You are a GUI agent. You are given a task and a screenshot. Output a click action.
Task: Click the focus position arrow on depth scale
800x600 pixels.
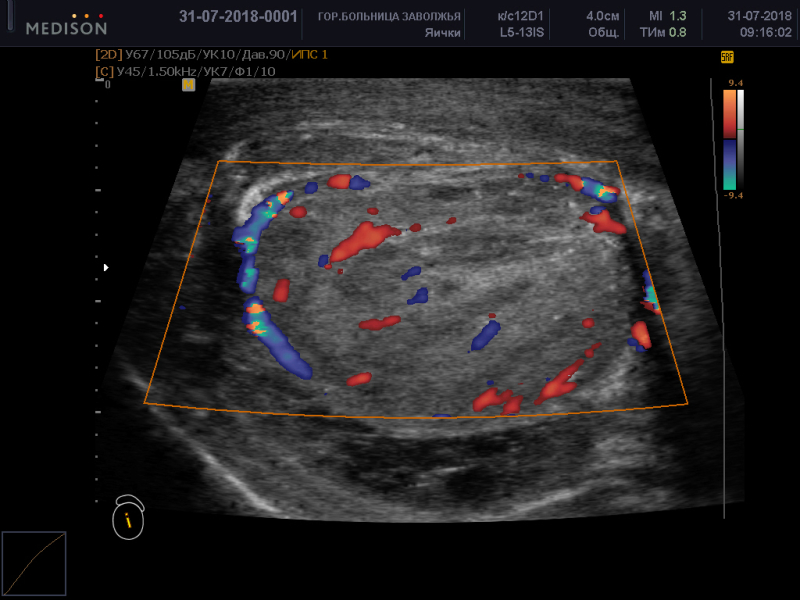[106, 267]
